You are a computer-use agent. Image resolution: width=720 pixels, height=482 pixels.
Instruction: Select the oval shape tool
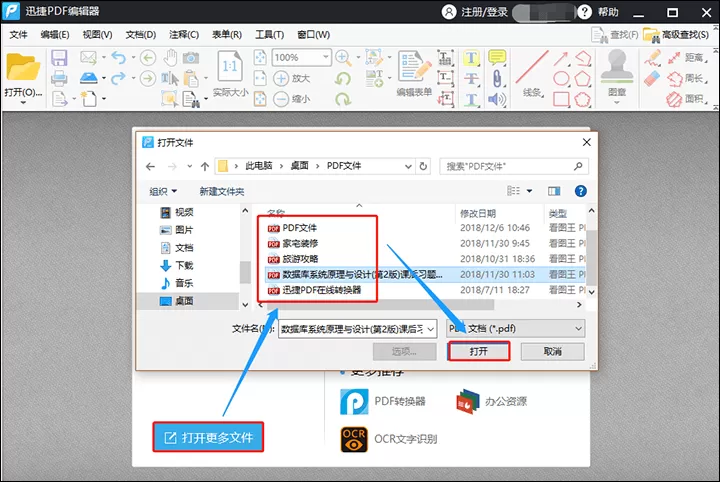point(561,78)
